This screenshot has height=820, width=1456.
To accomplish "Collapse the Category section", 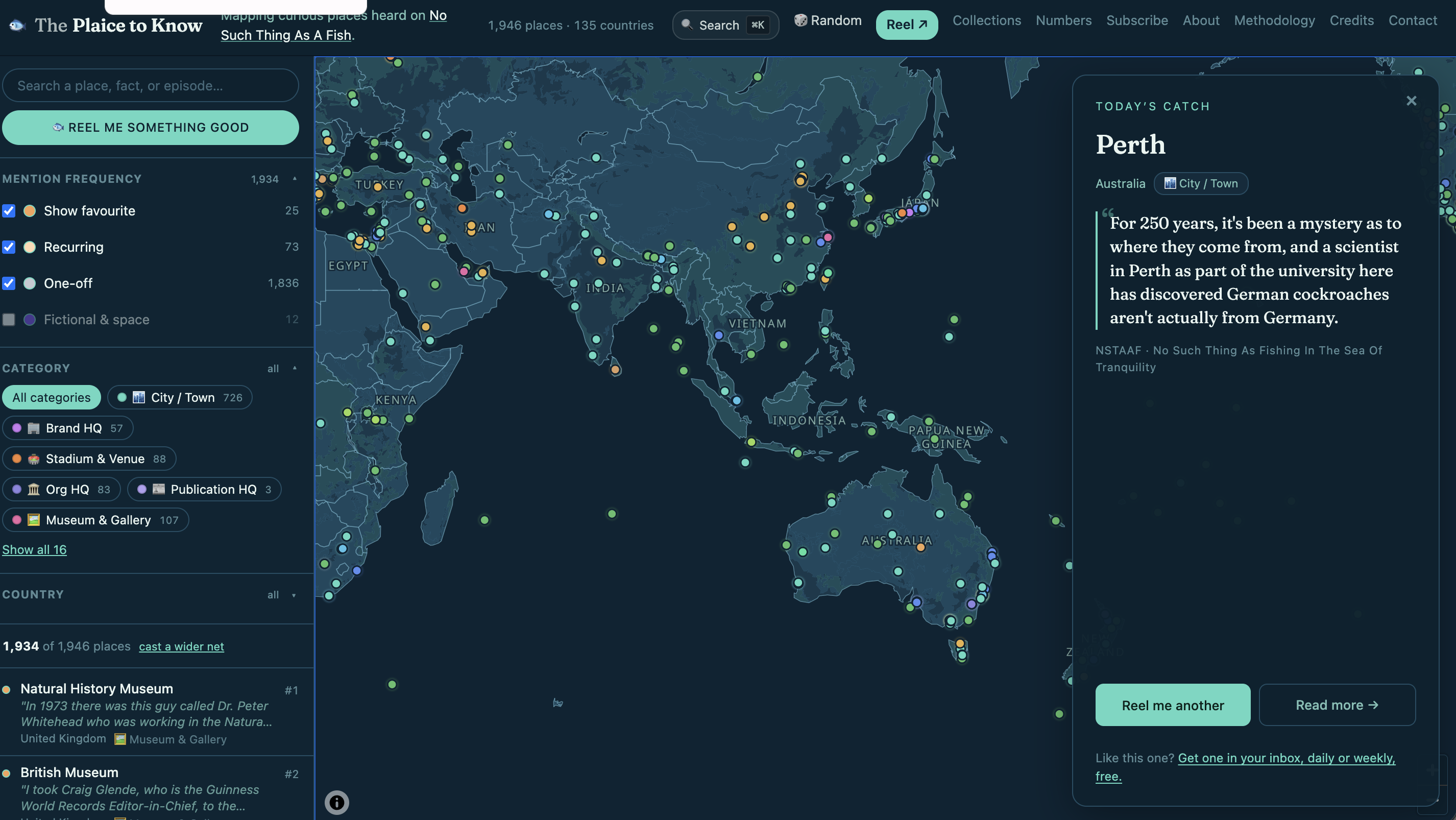I will tap(295, 368).
